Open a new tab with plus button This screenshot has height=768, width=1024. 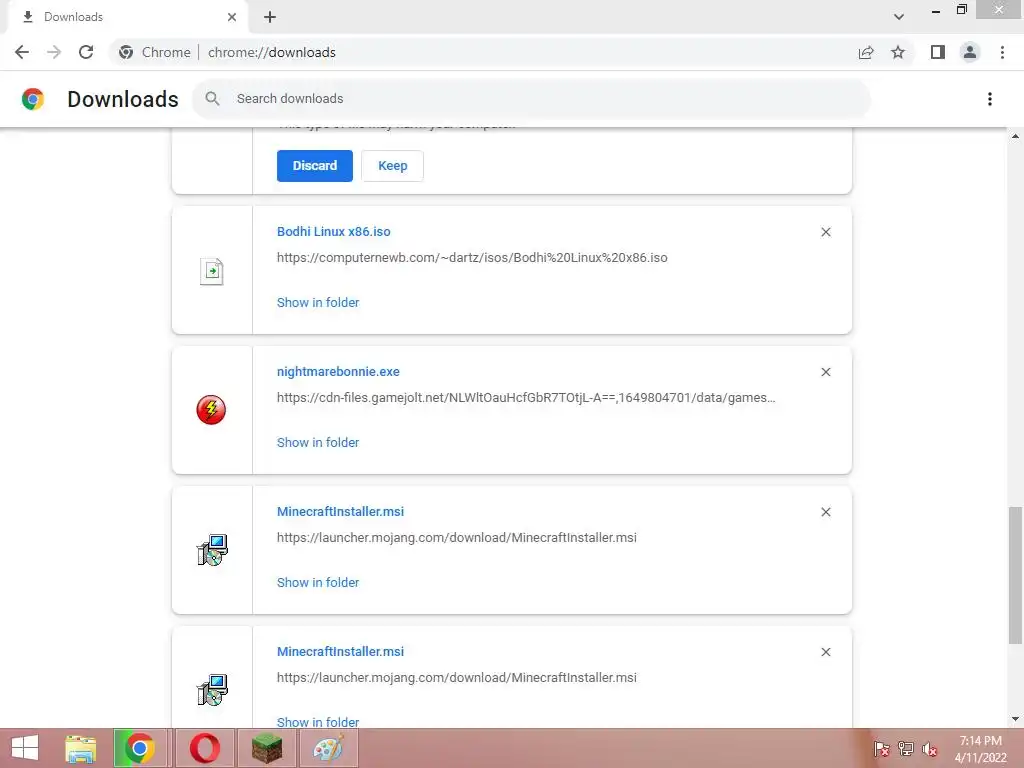270,17
